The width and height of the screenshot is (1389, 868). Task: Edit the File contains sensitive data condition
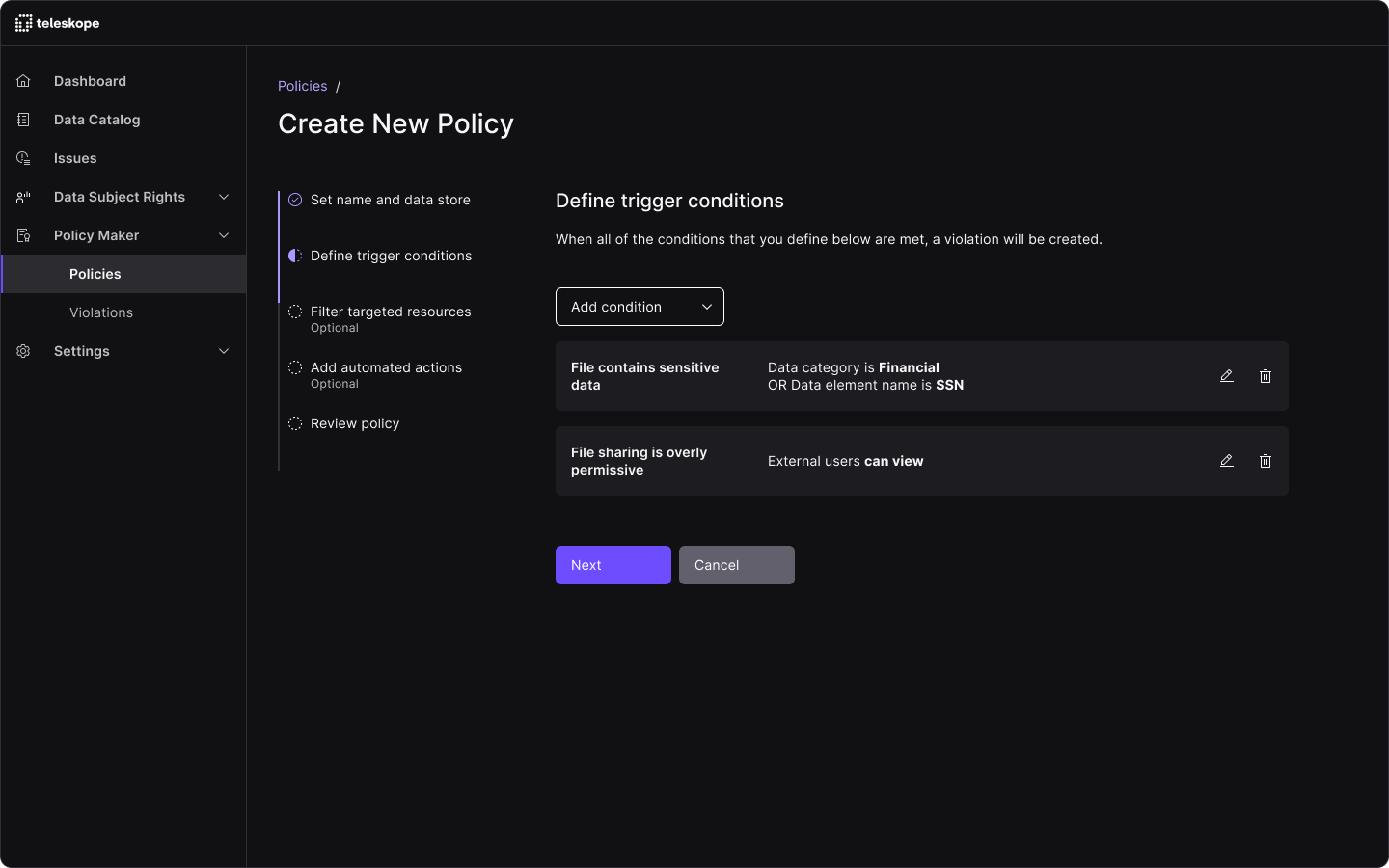[1227, 376]
